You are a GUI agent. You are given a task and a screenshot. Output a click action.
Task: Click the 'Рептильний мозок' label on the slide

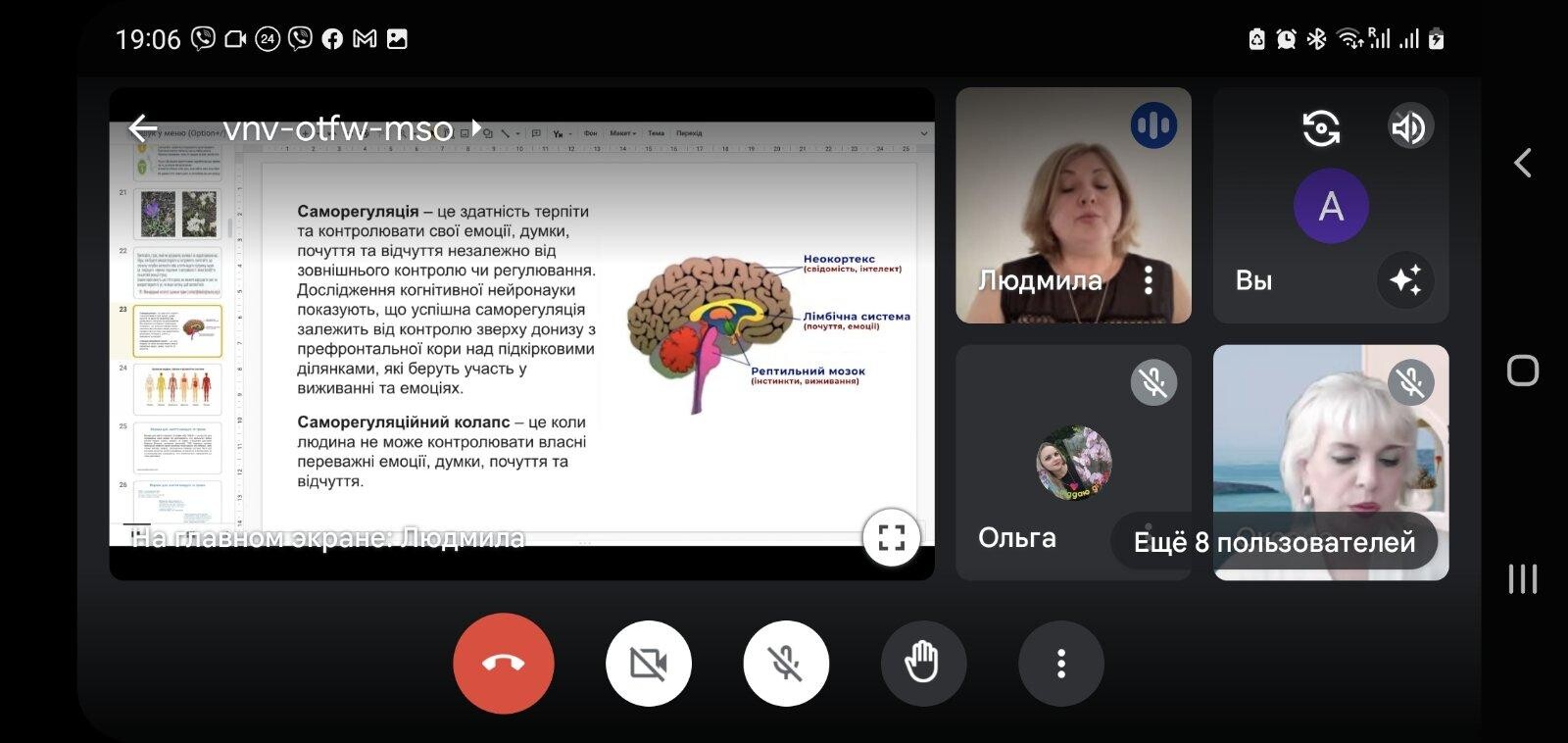coord(808,371)
